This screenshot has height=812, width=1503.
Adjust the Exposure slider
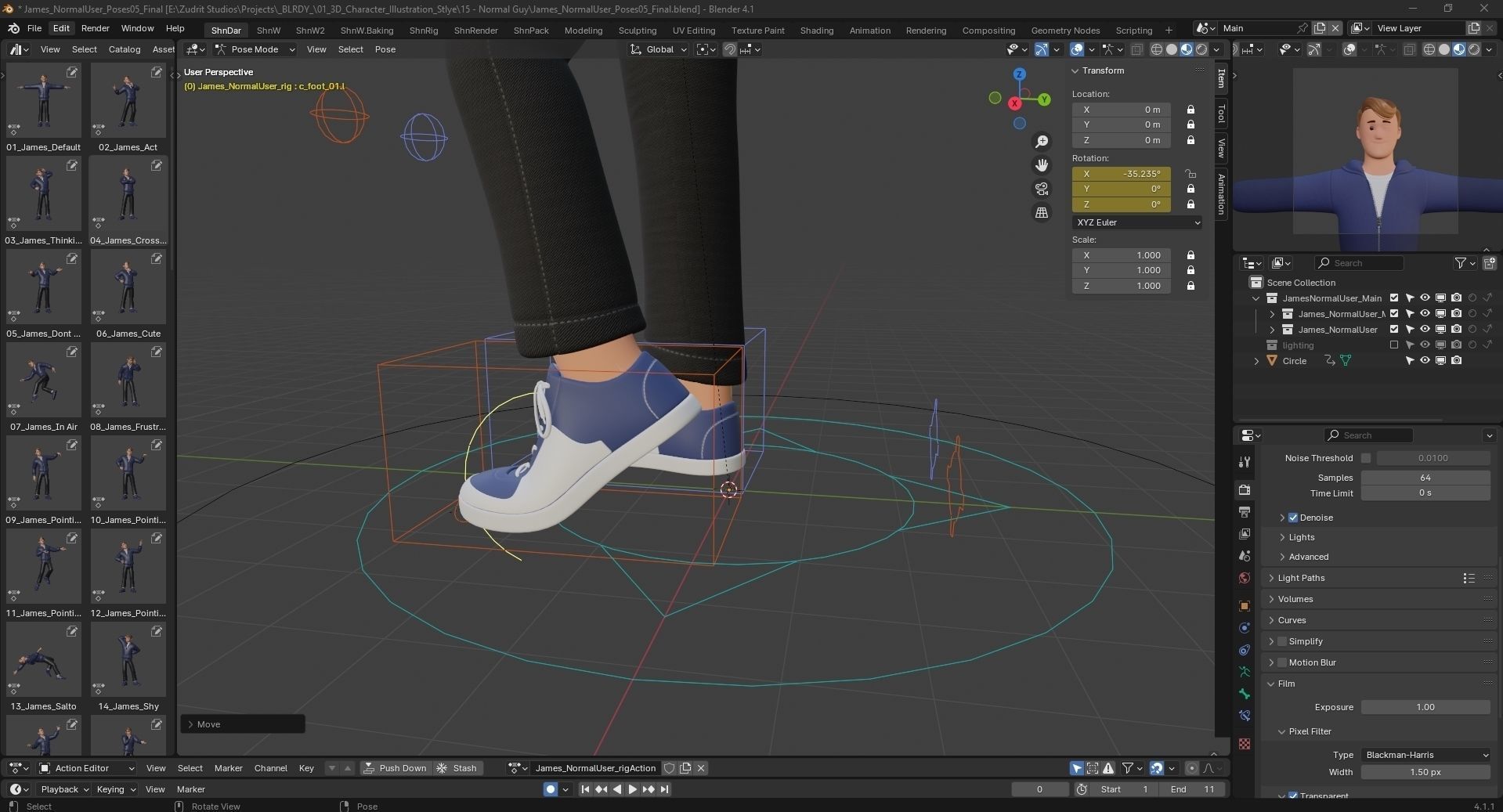coord(1425,707)
